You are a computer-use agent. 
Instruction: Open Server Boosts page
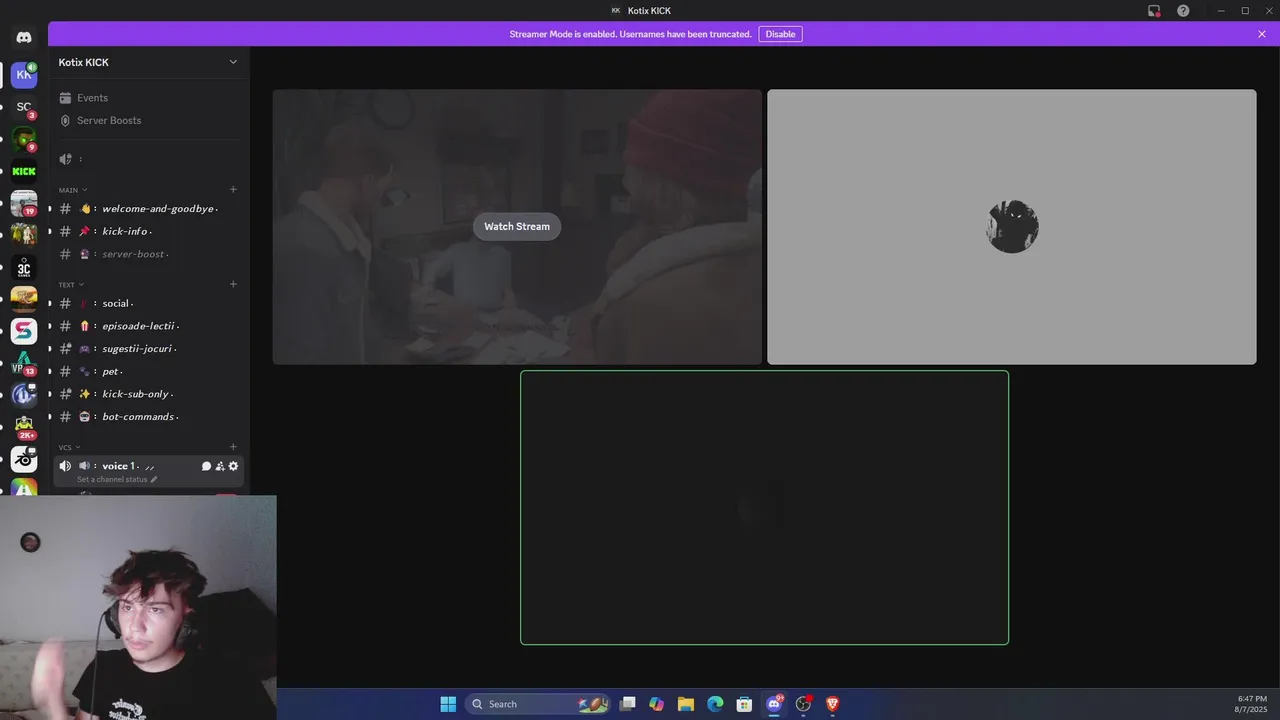(149, 120)
